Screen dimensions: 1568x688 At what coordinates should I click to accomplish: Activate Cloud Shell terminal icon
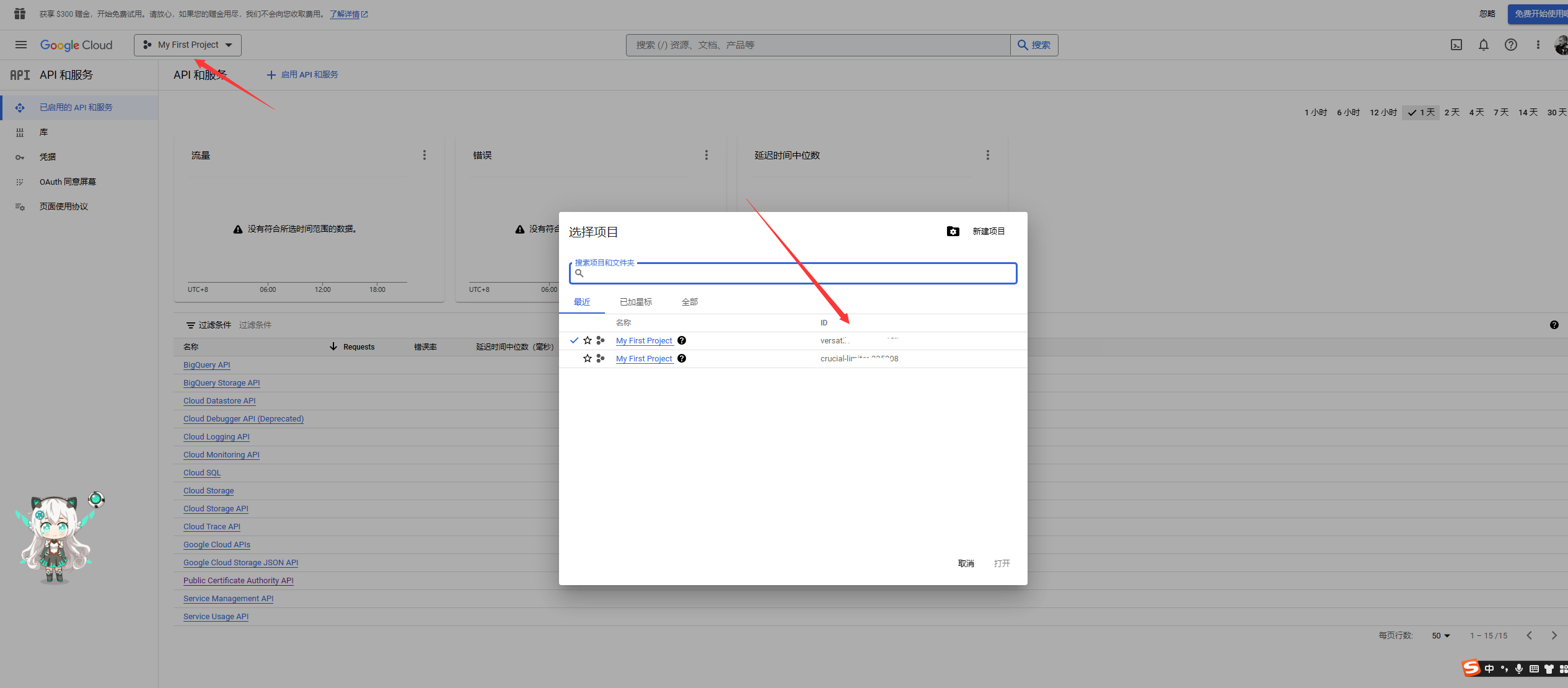click(x=1456, y=45)
